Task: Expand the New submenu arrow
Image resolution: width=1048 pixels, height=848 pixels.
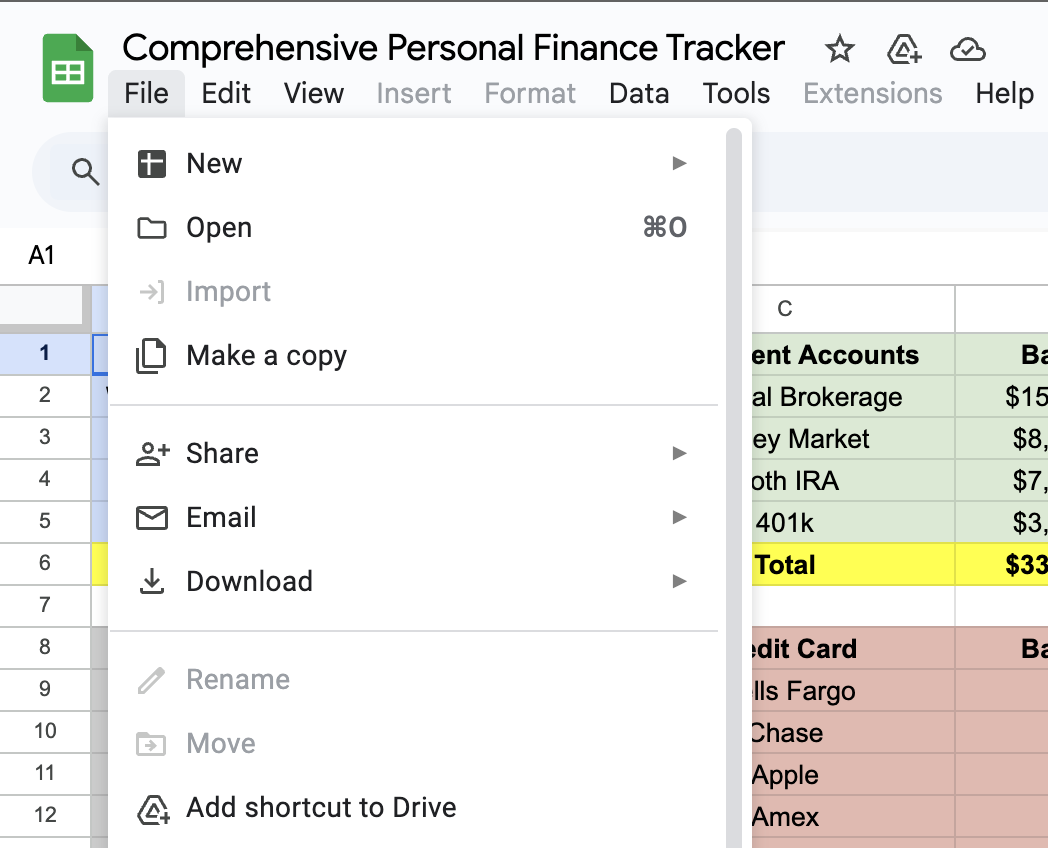Action: click(679, 163)
